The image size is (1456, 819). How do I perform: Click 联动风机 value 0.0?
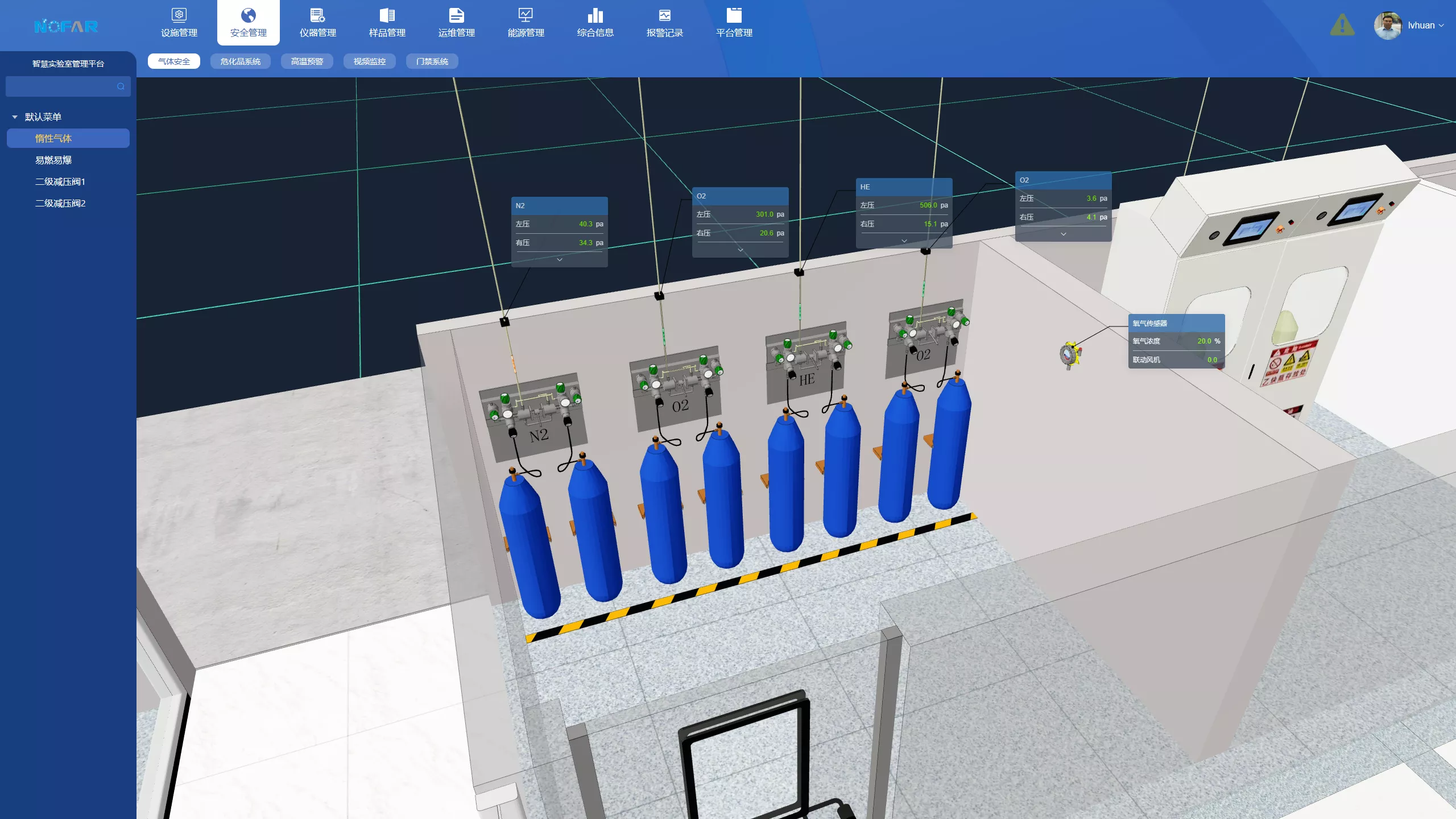[x=1212, y=360]
